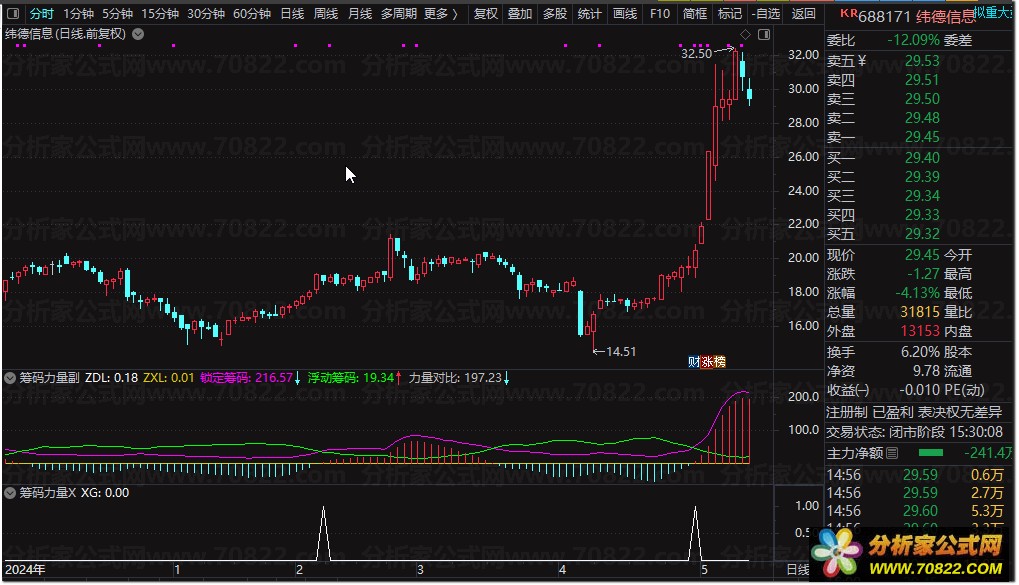Open dropdown beside 纬德信息(日线.前复权) title

pyautogui.click(x=138, y=34)
